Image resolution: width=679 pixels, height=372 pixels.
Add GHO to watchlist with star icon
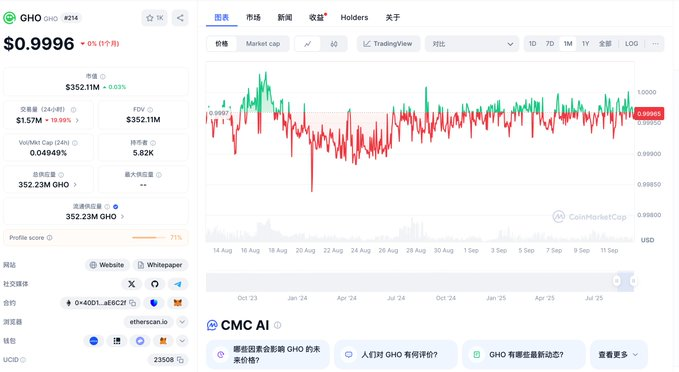154,18
